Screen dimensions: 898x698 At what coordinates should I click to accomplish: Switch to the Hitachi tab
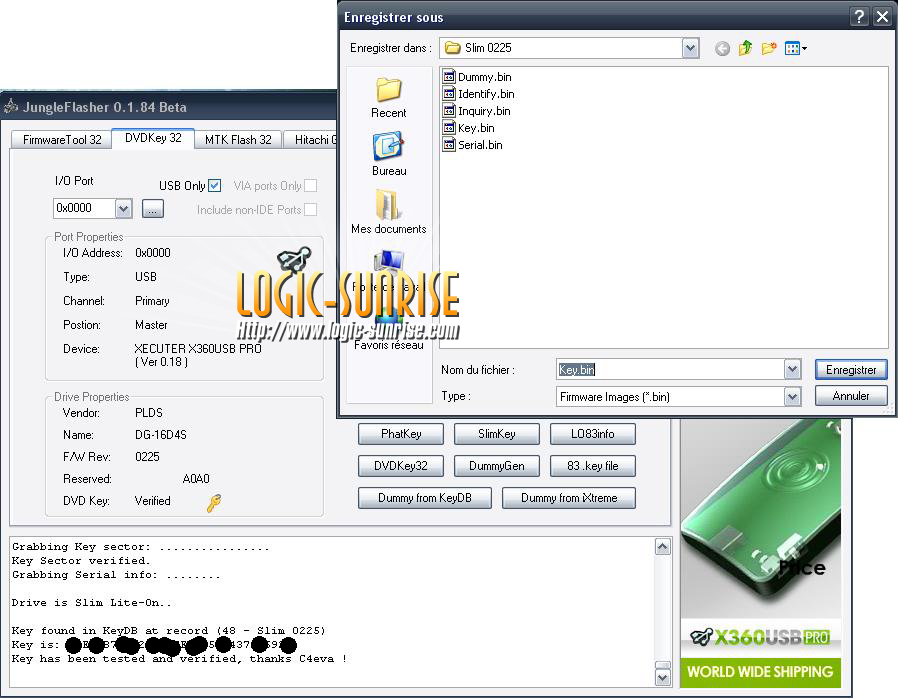click(310, 140)
